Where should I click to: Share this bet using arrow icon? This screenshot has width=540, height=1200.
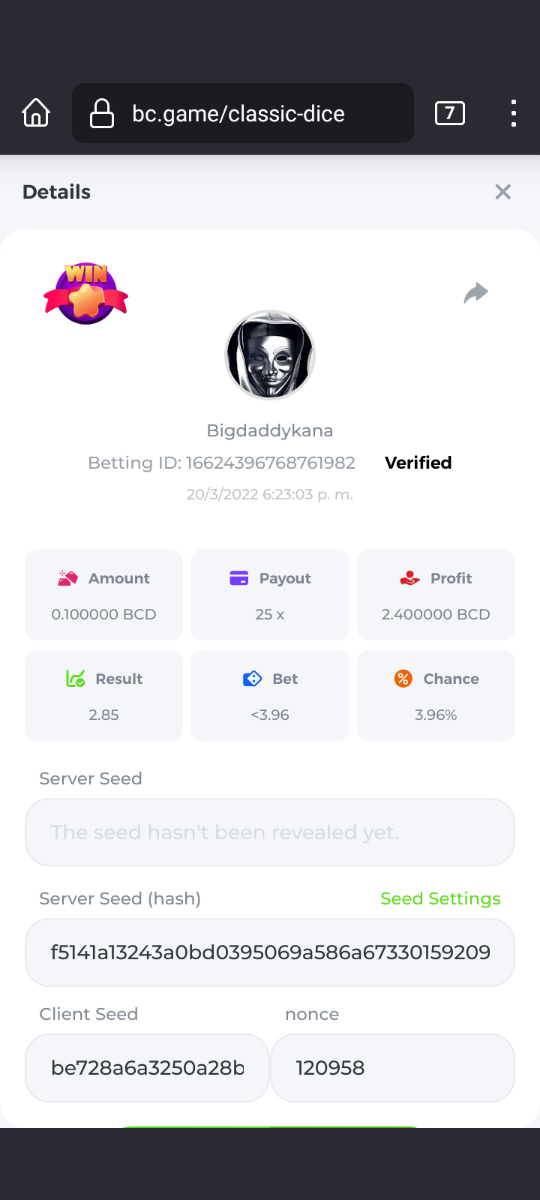[x=476, y=292]
